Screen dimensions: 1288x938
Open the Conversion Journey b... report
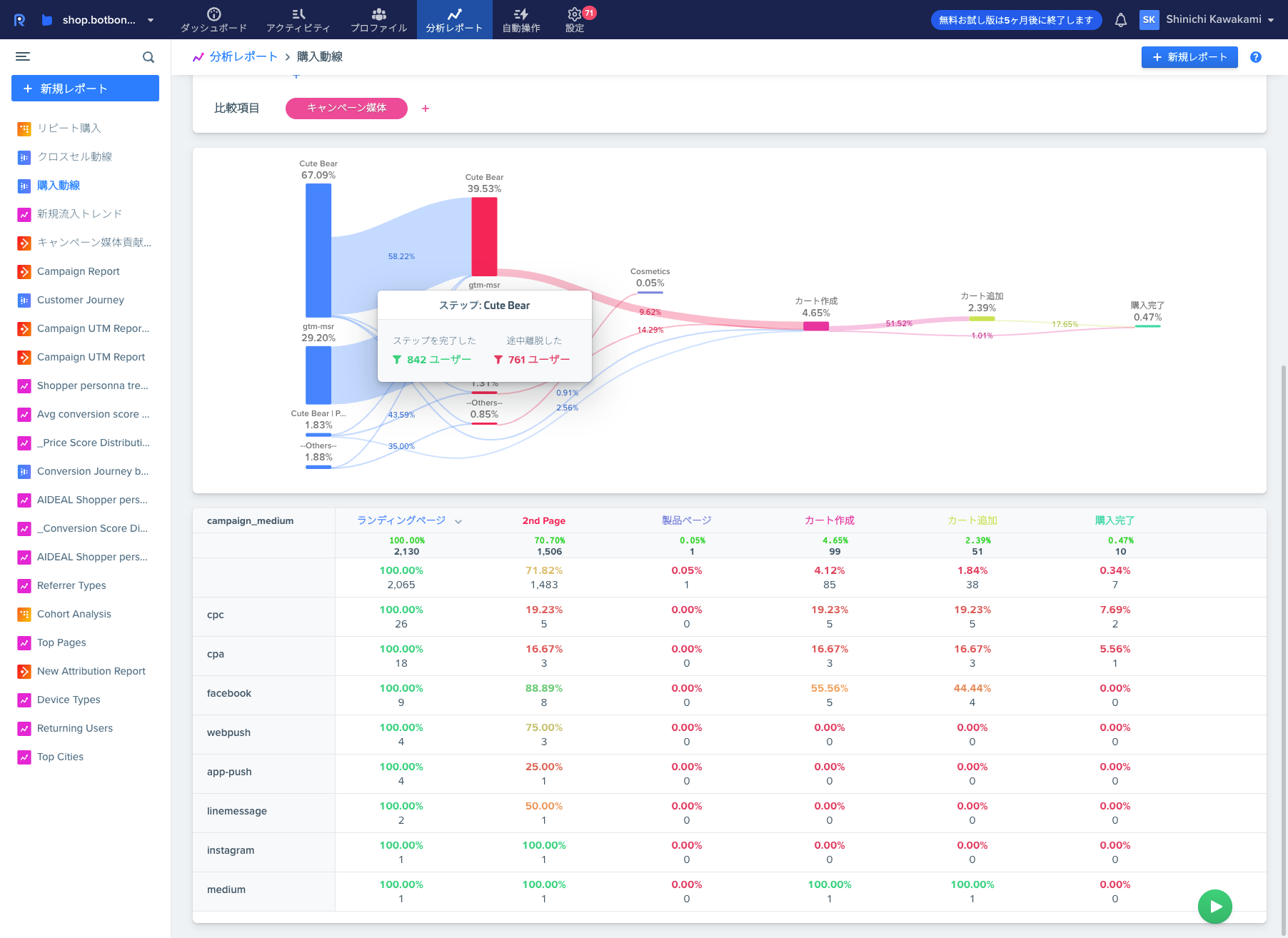pos(93,471)
